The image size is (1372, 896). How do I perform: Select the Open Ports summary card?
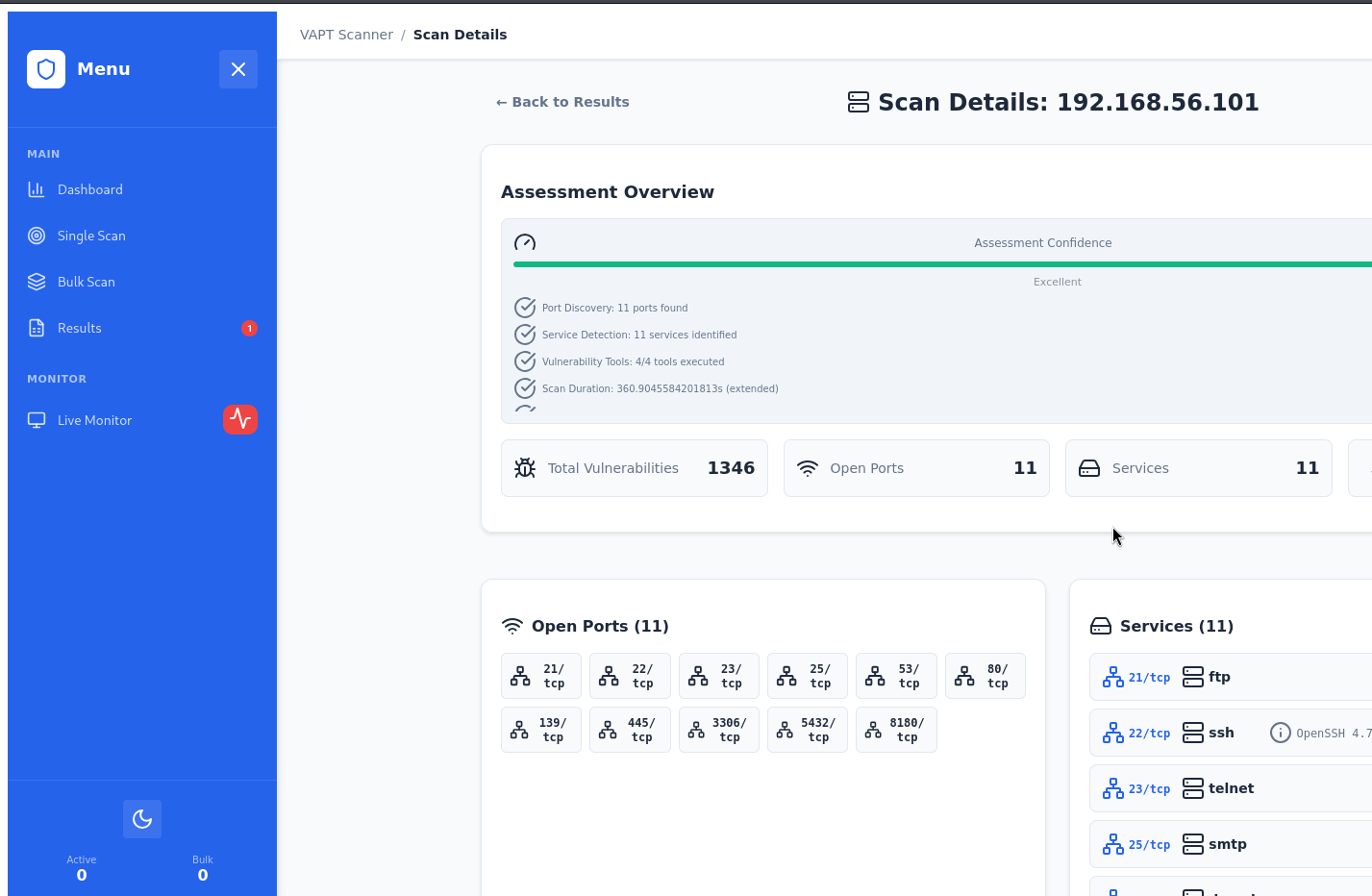point(915,468)
